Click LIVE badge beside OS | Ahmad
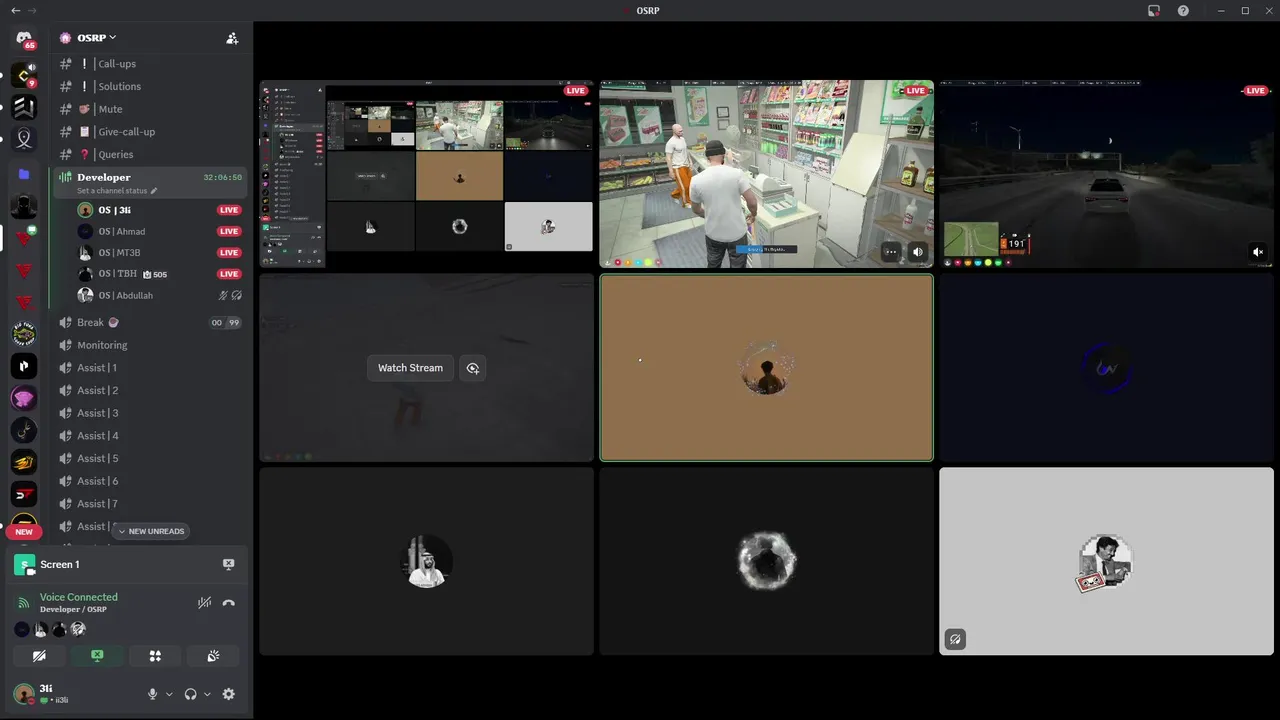The height and width of the screenshot is (720, 1280). [229, 231]
